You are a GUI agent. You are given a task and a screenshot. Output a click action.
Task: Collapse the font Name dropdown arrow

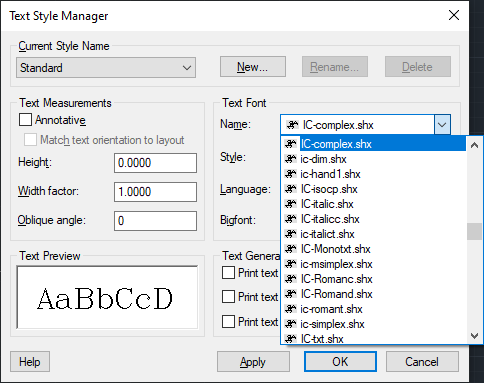[442, 125]
